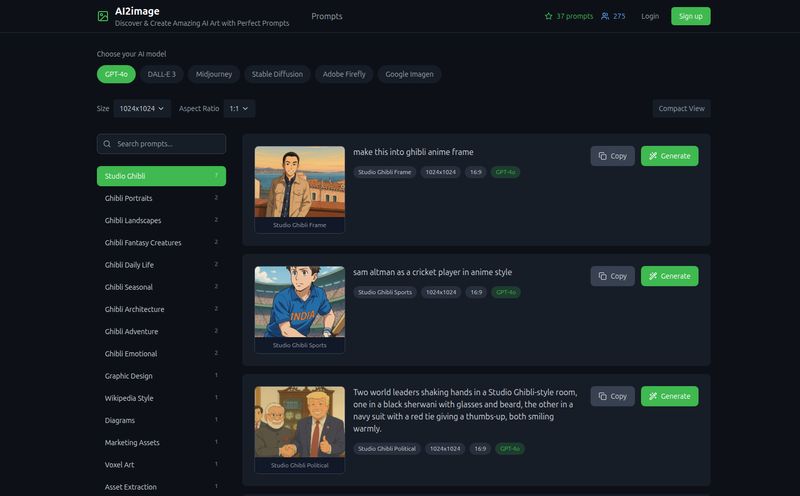The image size is (800, 496).
Task: Click GPT-4o tag on world leaders card
Action: pos(510,449)
